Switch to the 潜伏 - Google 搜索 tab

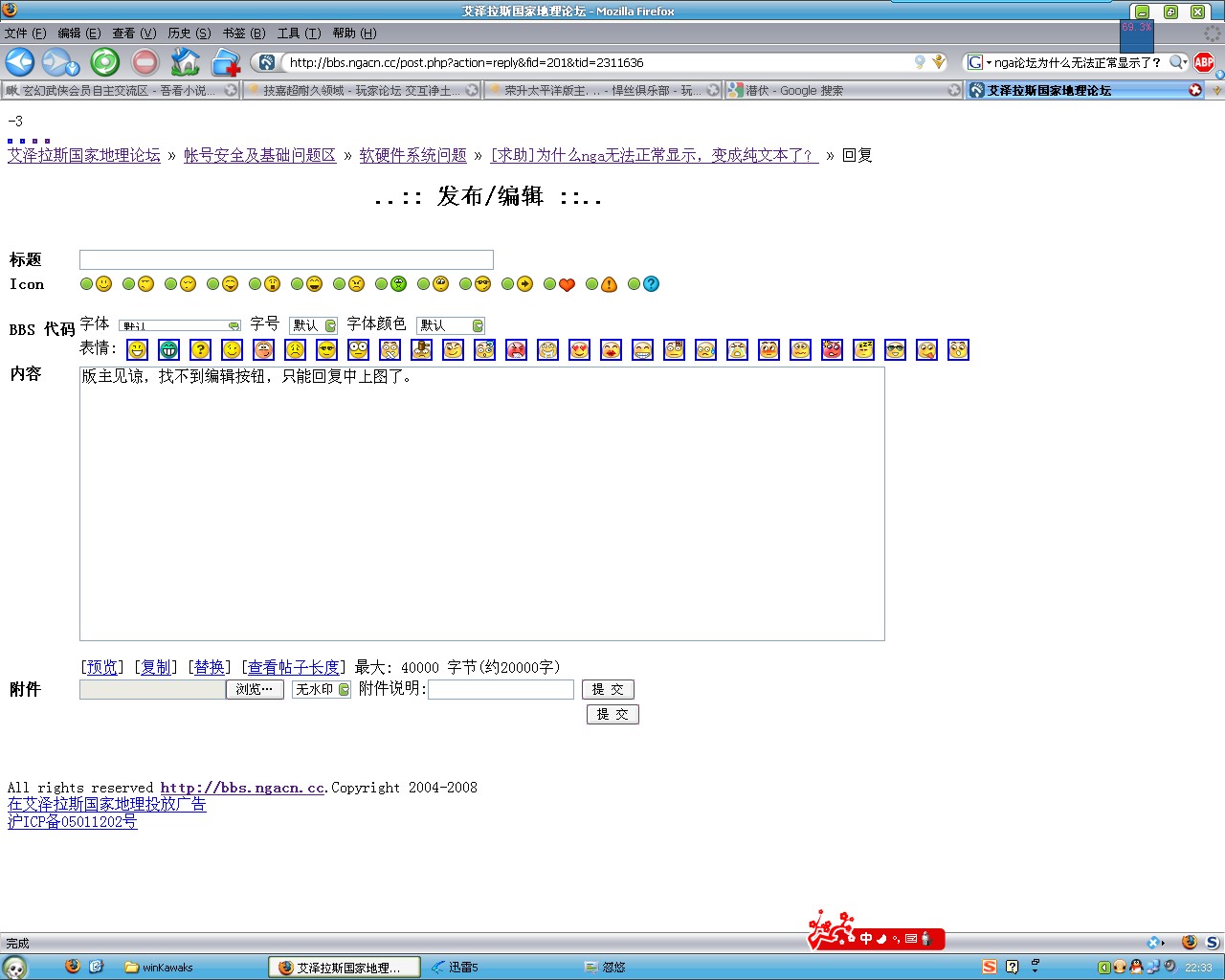843,90
